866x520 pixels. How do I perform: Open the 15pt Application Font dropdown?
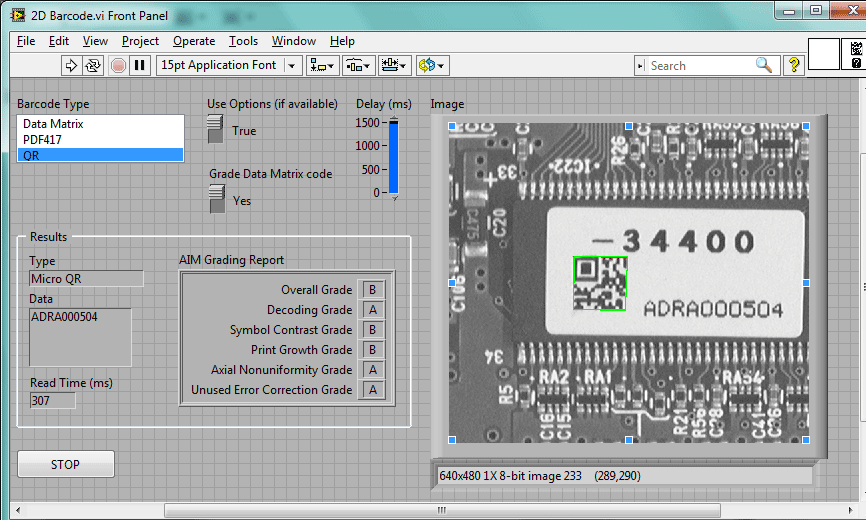coord(229,65)
